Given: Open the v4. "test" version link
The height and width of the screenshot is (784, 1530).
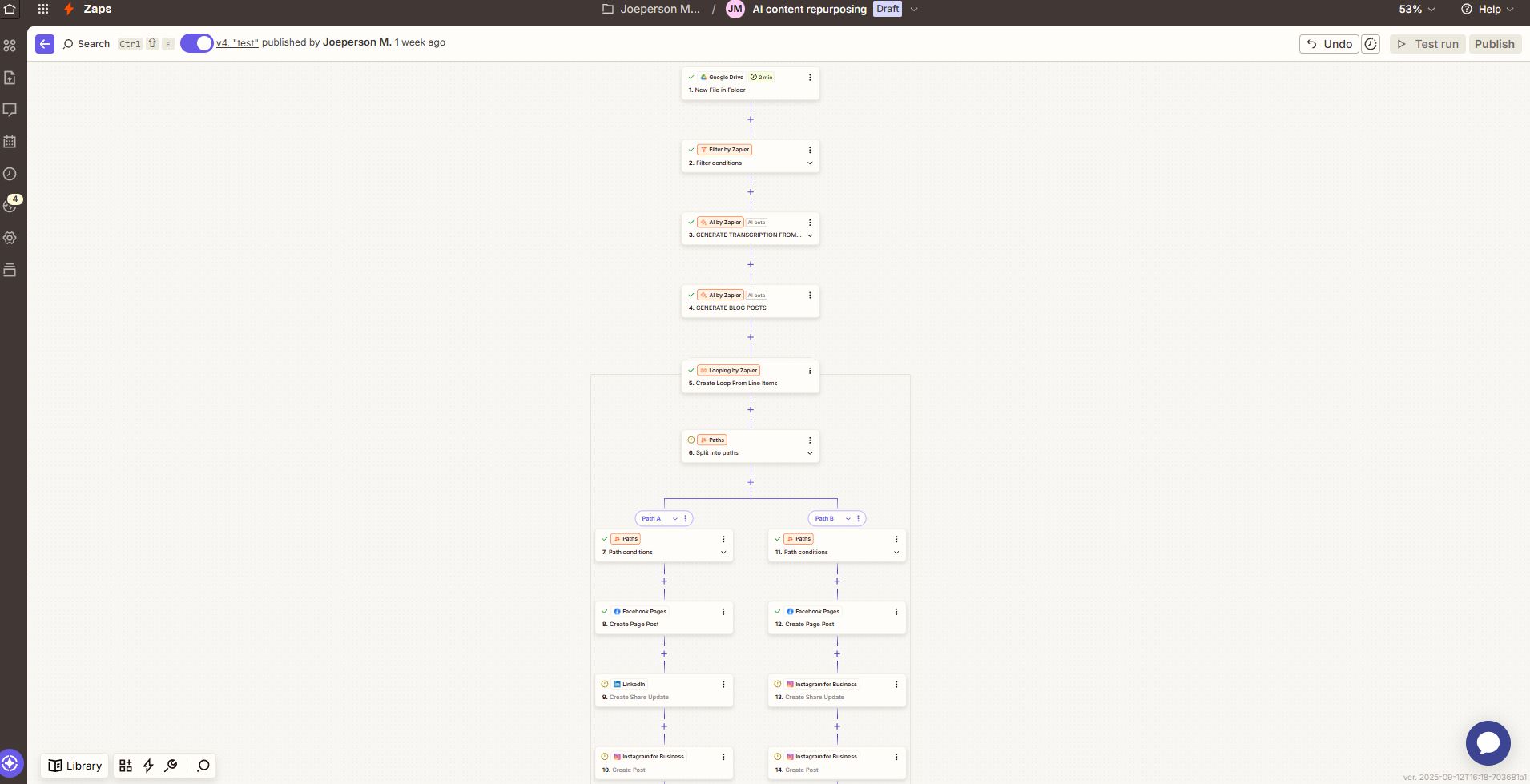Looking at the screenshot, I should coord(237,42).
